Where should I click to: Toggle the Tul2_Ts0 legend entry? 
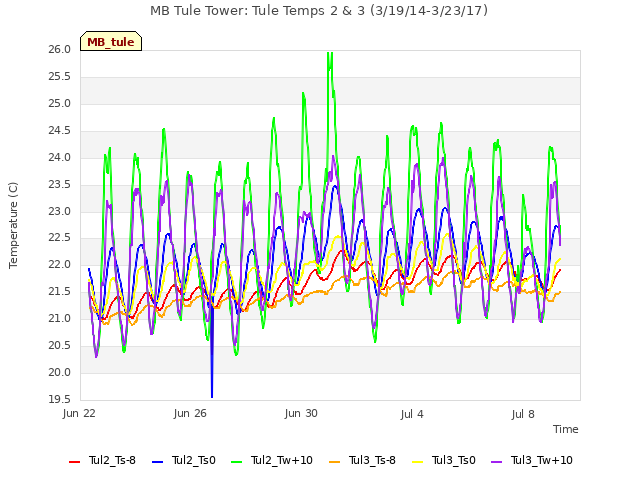pos(184,460)
